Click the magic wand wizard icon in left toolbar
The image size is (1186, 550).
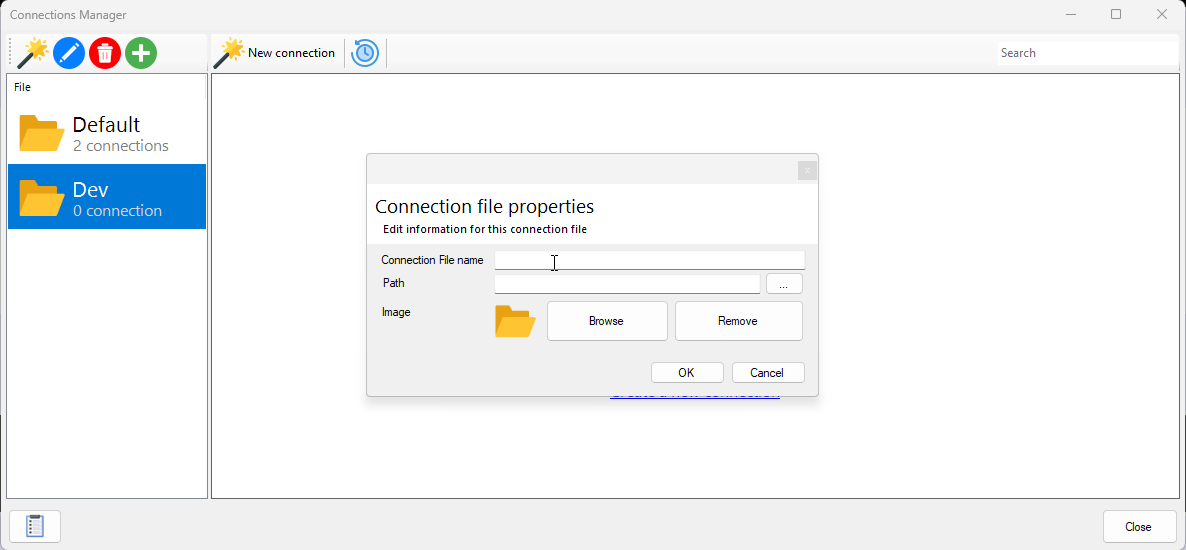[33, 53]
